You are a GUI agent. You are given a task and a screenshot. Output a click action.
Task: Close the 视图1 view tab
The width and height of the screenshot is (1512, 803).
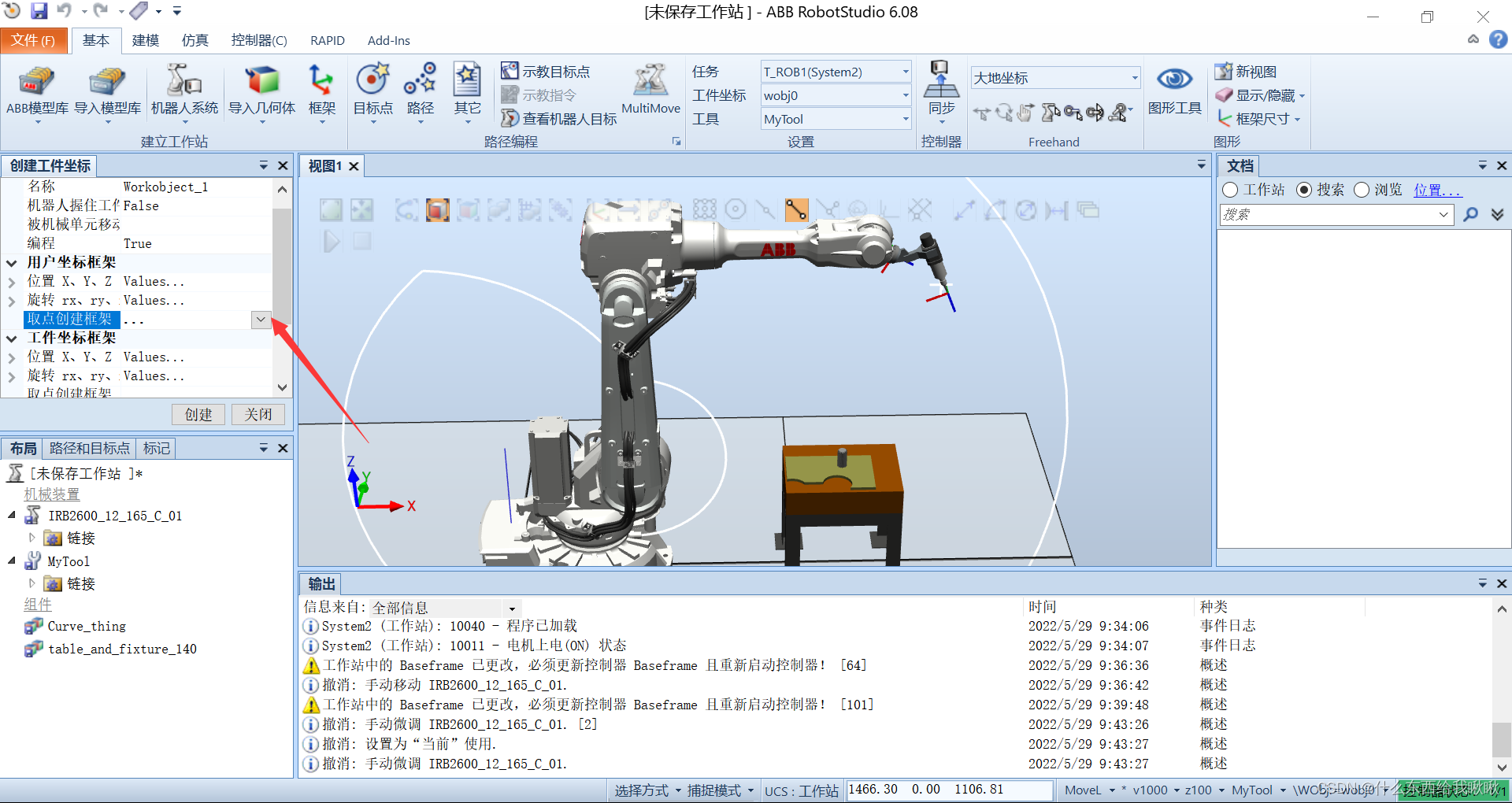tap(354, 166)
